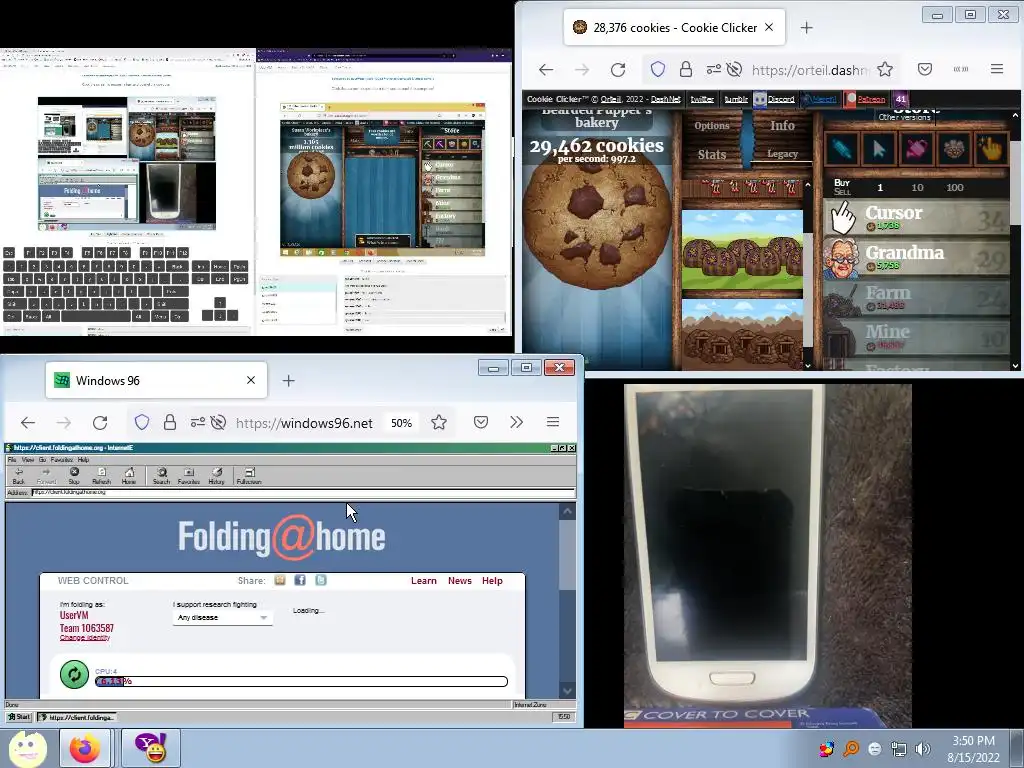Image resolution: width=1024 pixels, height=768 pixels.
Task: Click the CPU folding progress bar
Action: [302, 681]
